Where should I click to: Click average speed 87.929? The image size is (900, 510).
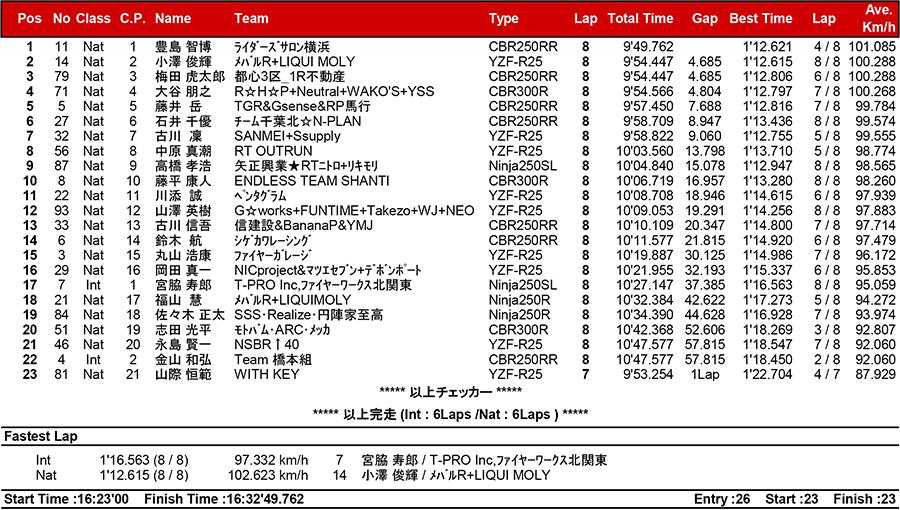click(x=874, y=375)
